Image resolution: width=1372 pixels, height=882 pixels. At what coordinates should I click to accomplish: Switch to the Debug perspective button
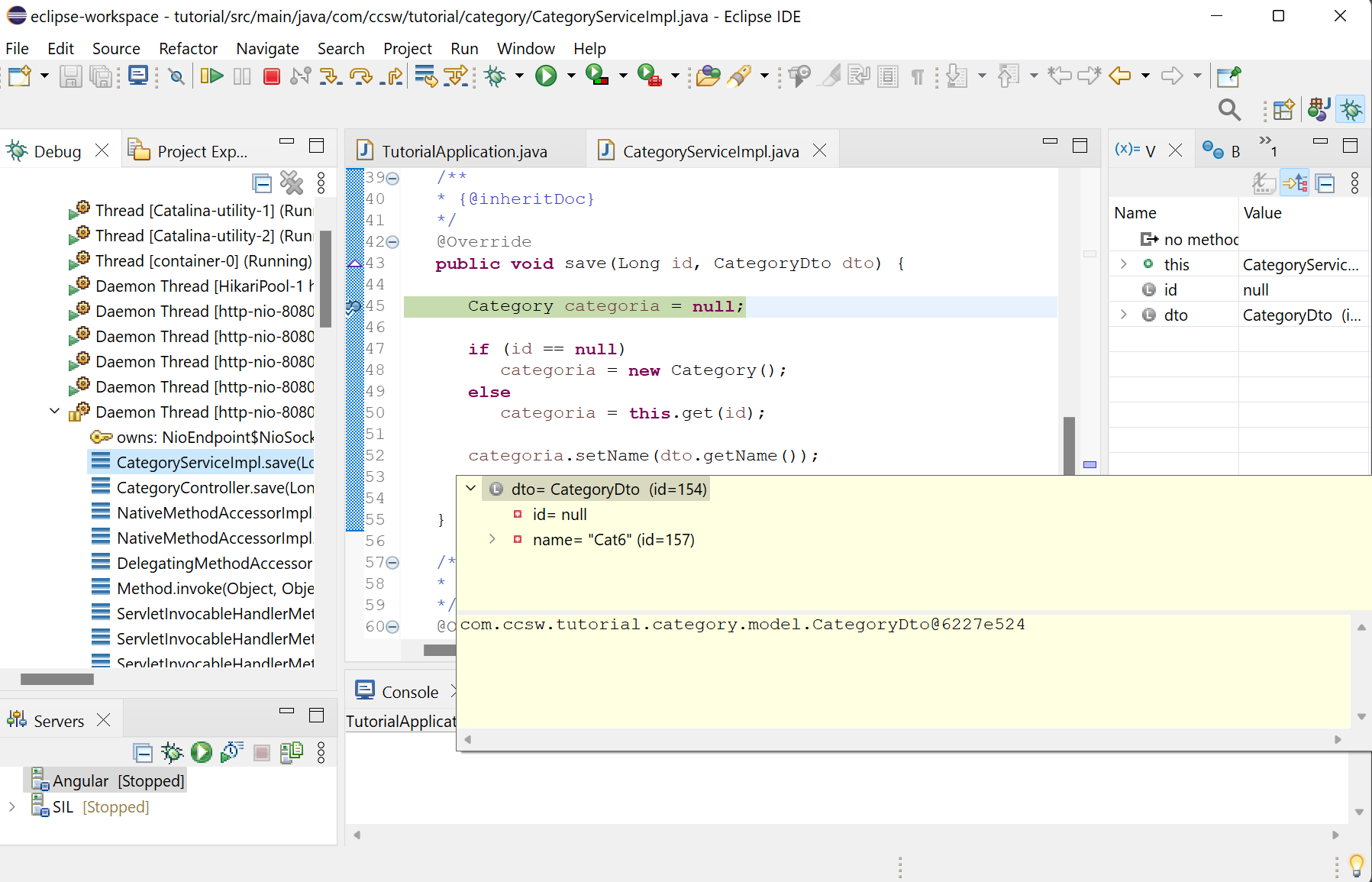(x=1351, y=109)
